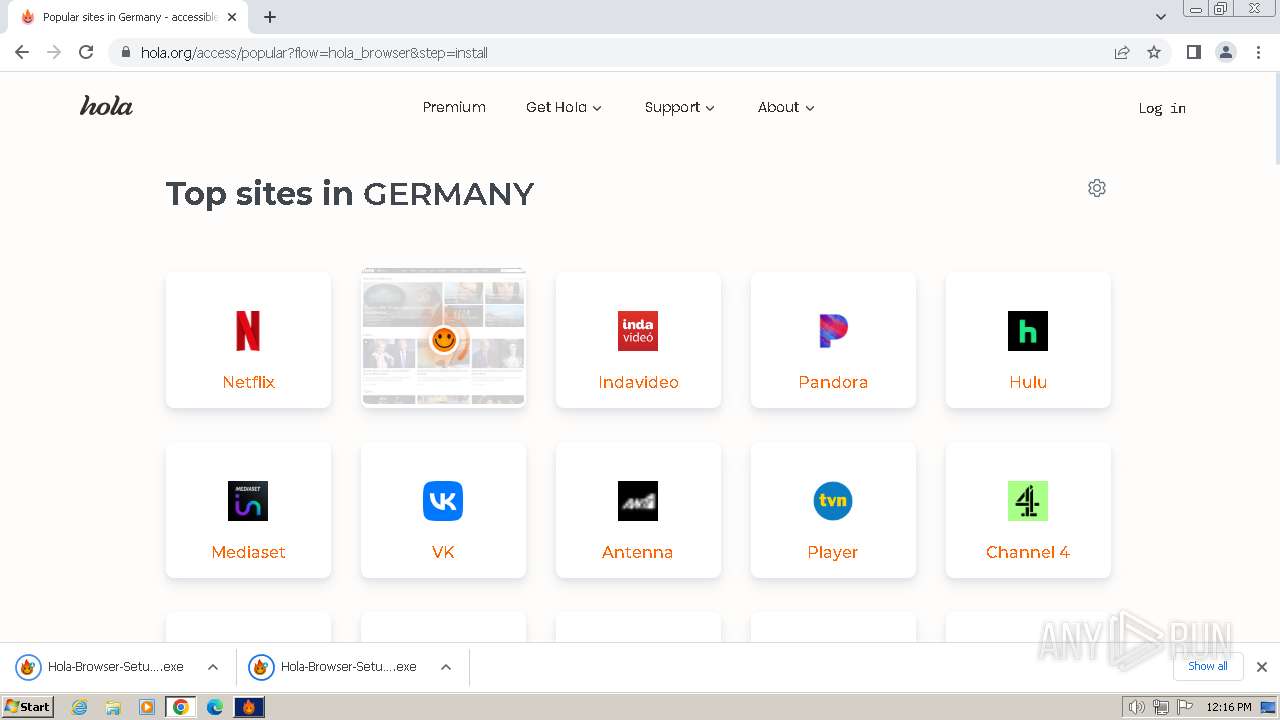Viewport: 1280px width, 720px height.
Task: Share this page from the address bar
Action: click(1122, 52)
